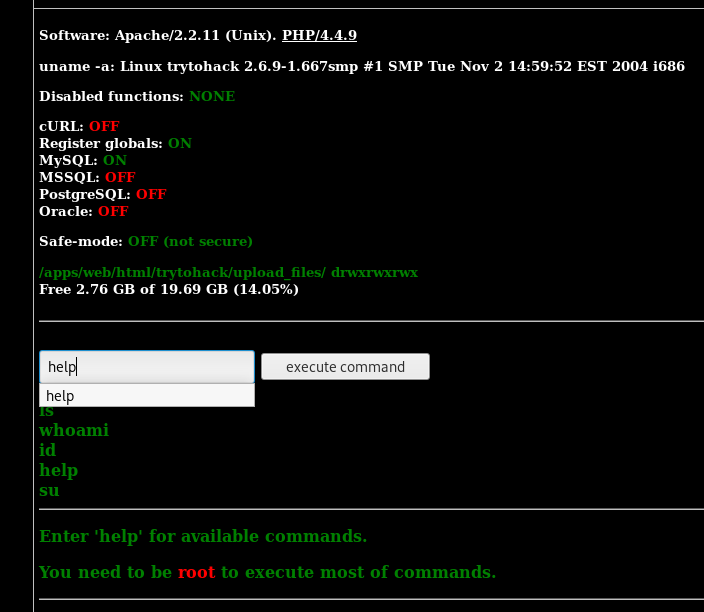Screen dimensions: 704x612
Task: Click the id command in green list
Action: [48, 451]
